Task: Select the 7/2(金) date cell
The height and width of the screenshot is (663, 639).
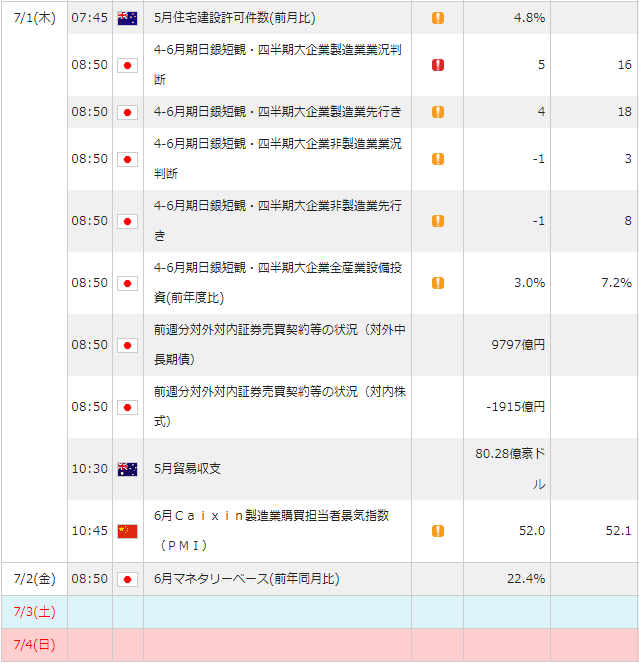Action: pos(34,579)
